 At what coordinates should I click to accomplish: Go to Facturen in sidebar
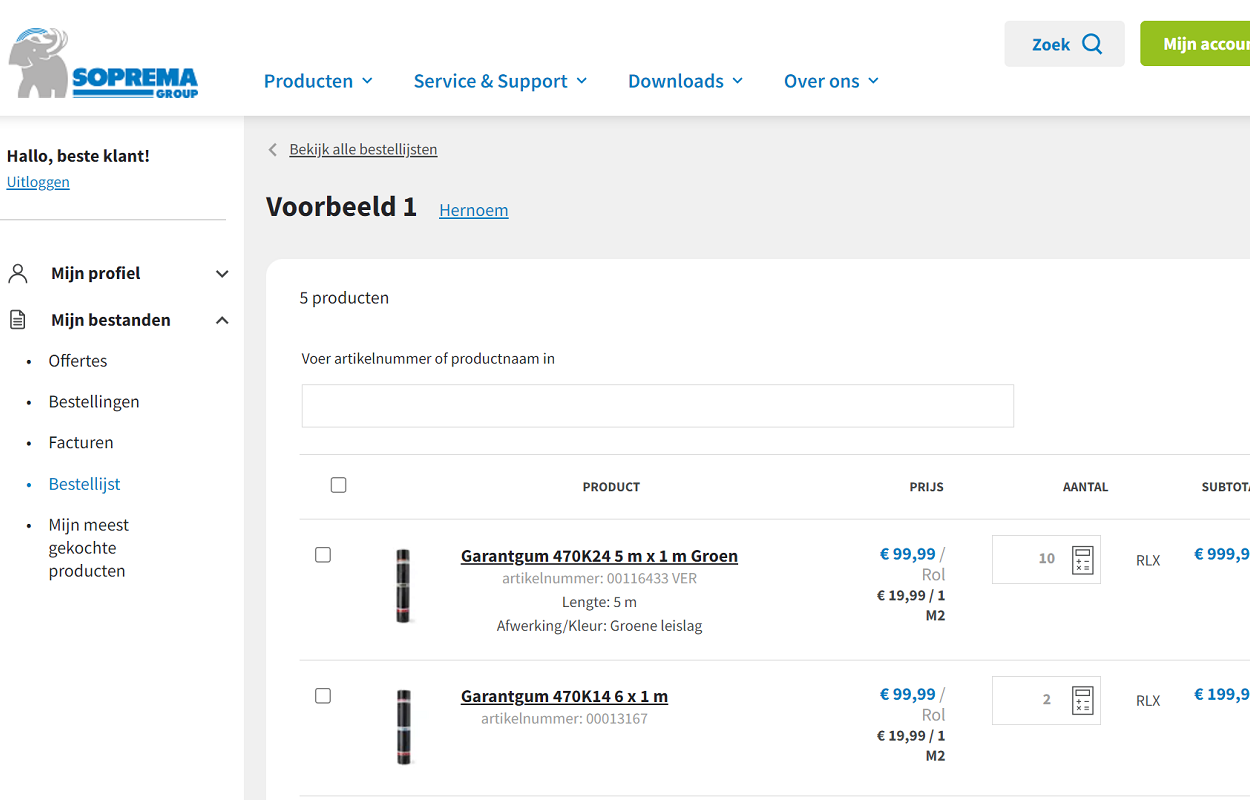81,443
